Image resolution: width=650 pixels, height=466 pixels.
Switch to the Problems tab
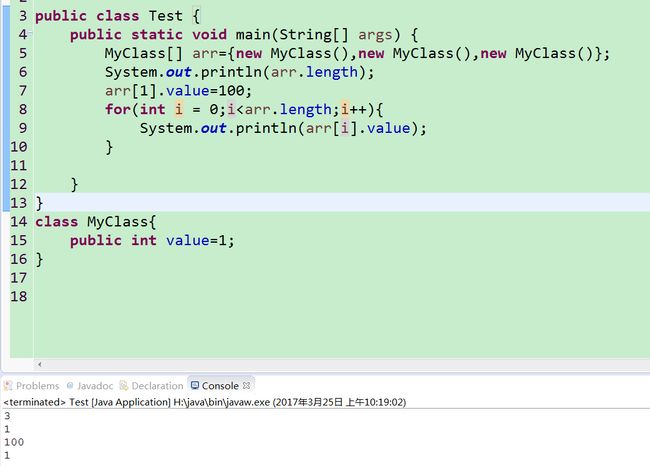(x=37, y=386)
